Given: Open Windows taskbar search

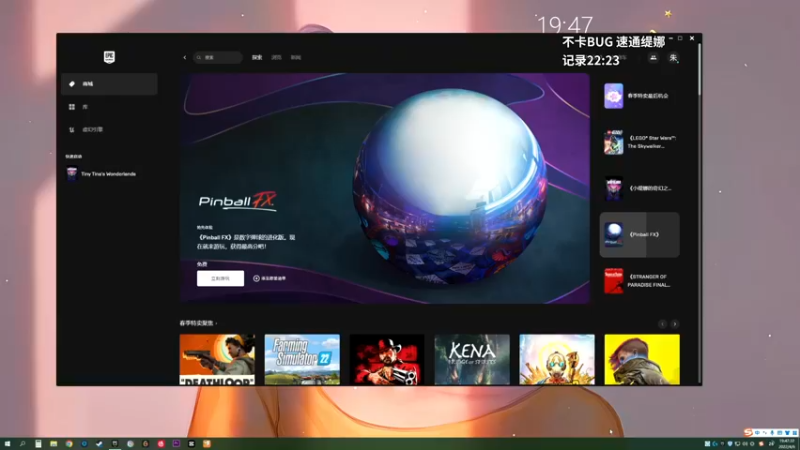Looking at the screenshot, I should coord(22,444).
